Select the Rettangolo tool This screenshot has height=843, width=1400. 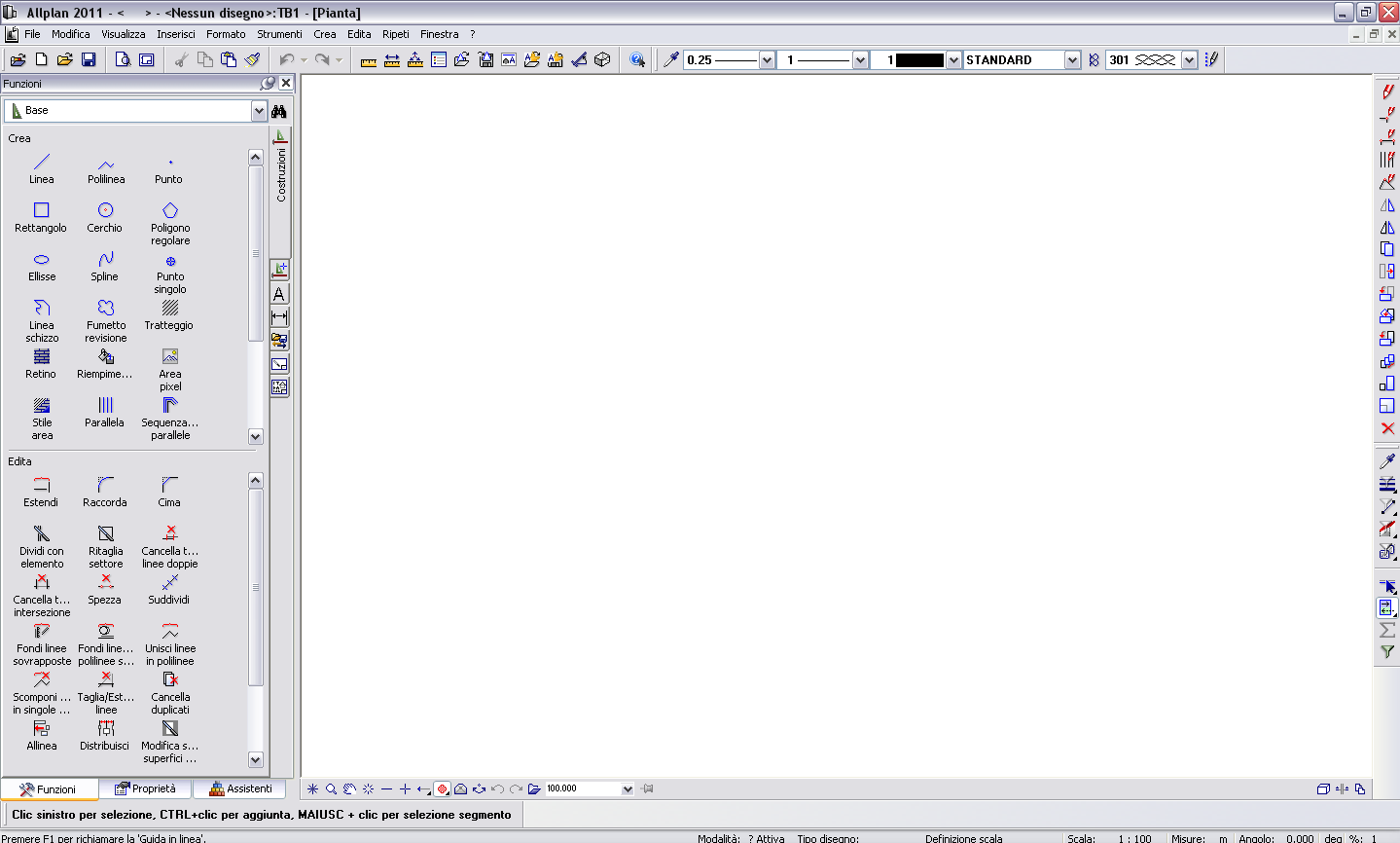click(x=41, y=217)
